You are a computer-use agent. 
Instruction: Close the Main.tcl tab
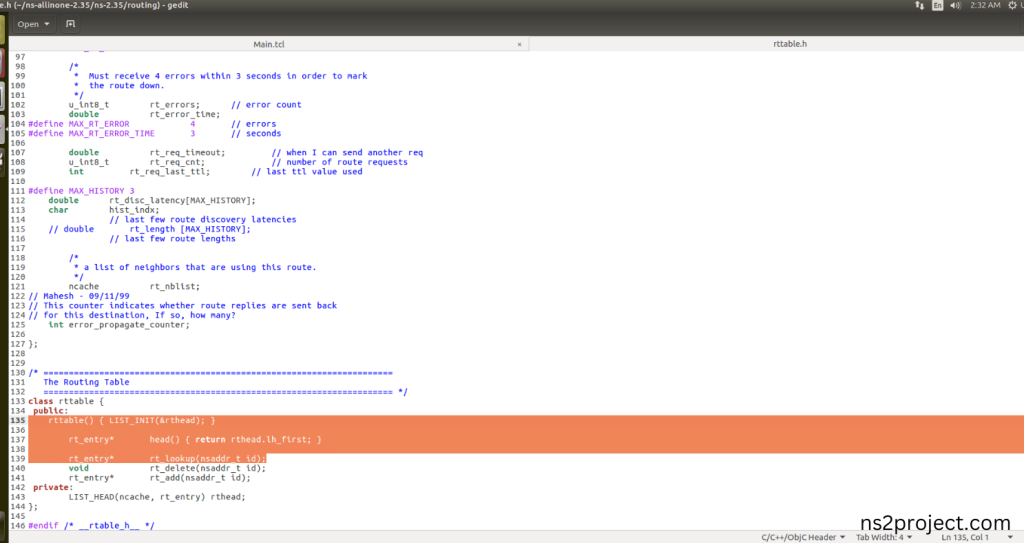[x=519, y=44]
